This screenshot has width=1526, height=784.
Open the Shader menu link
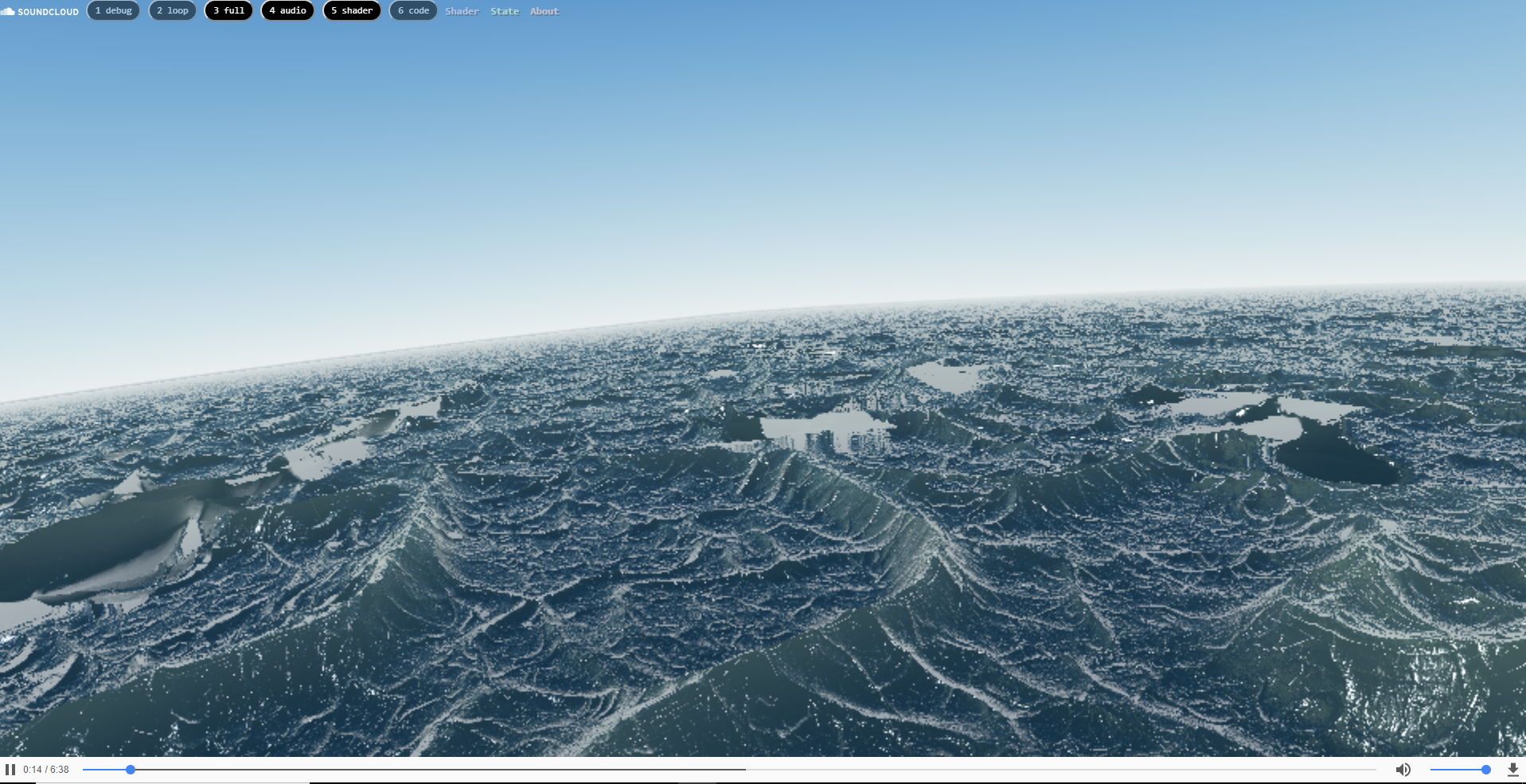coord(462,11)
